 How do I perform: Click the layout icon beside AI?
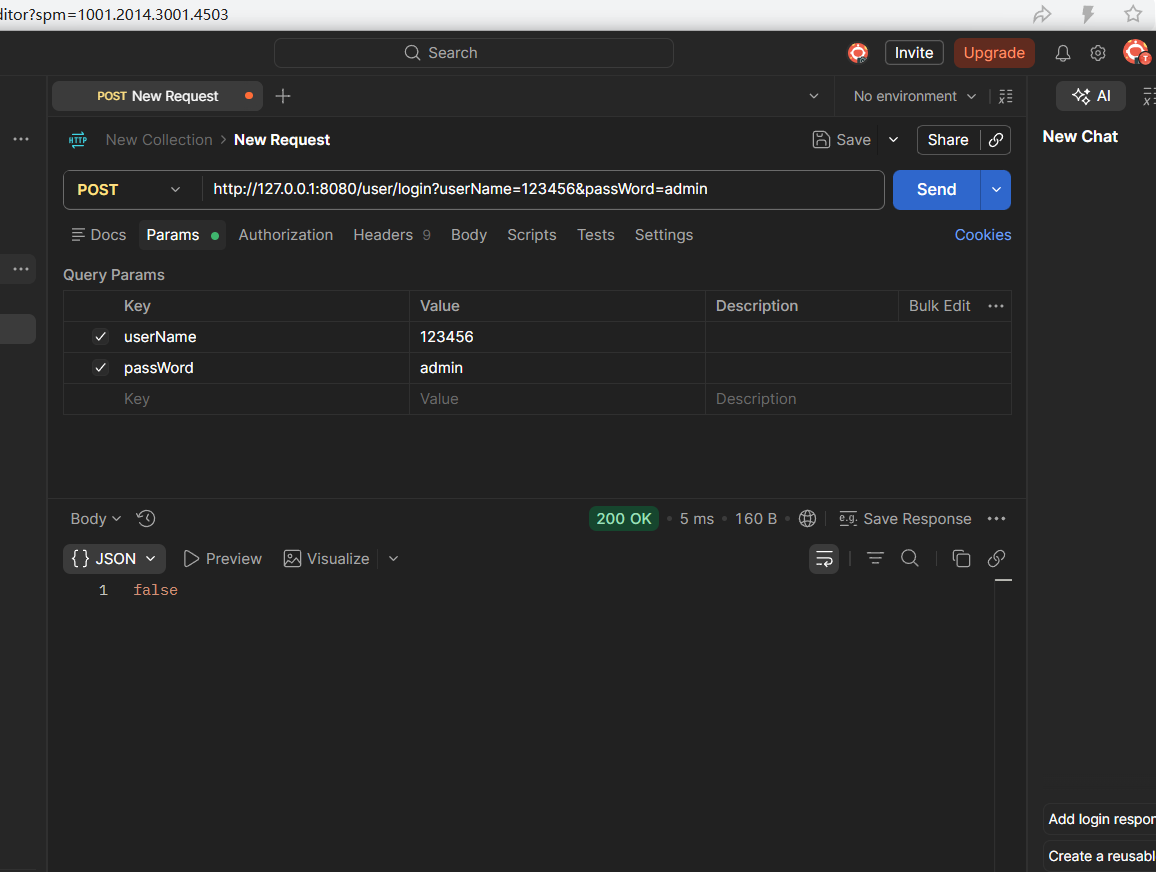(1149, 97)
